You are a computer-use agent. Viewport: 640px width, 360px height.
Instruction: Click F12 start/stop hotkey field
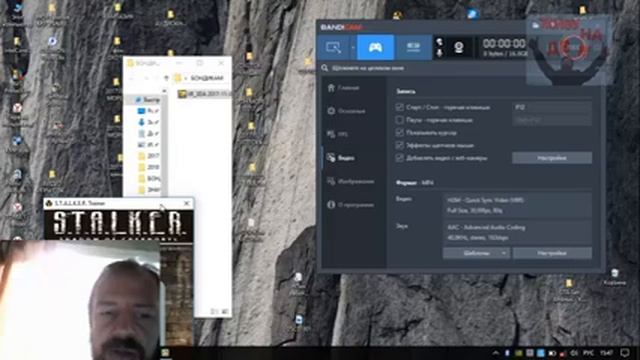(x=552, y=107)
